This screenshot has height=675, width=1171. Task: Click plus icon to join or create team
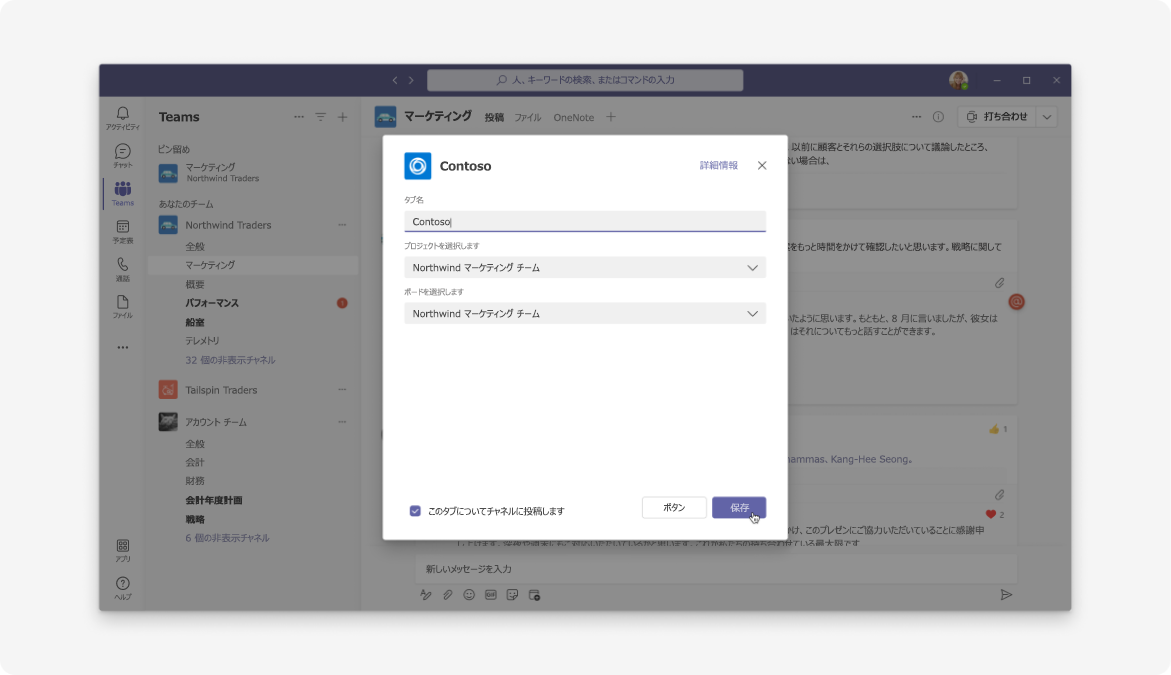[343, 117]
